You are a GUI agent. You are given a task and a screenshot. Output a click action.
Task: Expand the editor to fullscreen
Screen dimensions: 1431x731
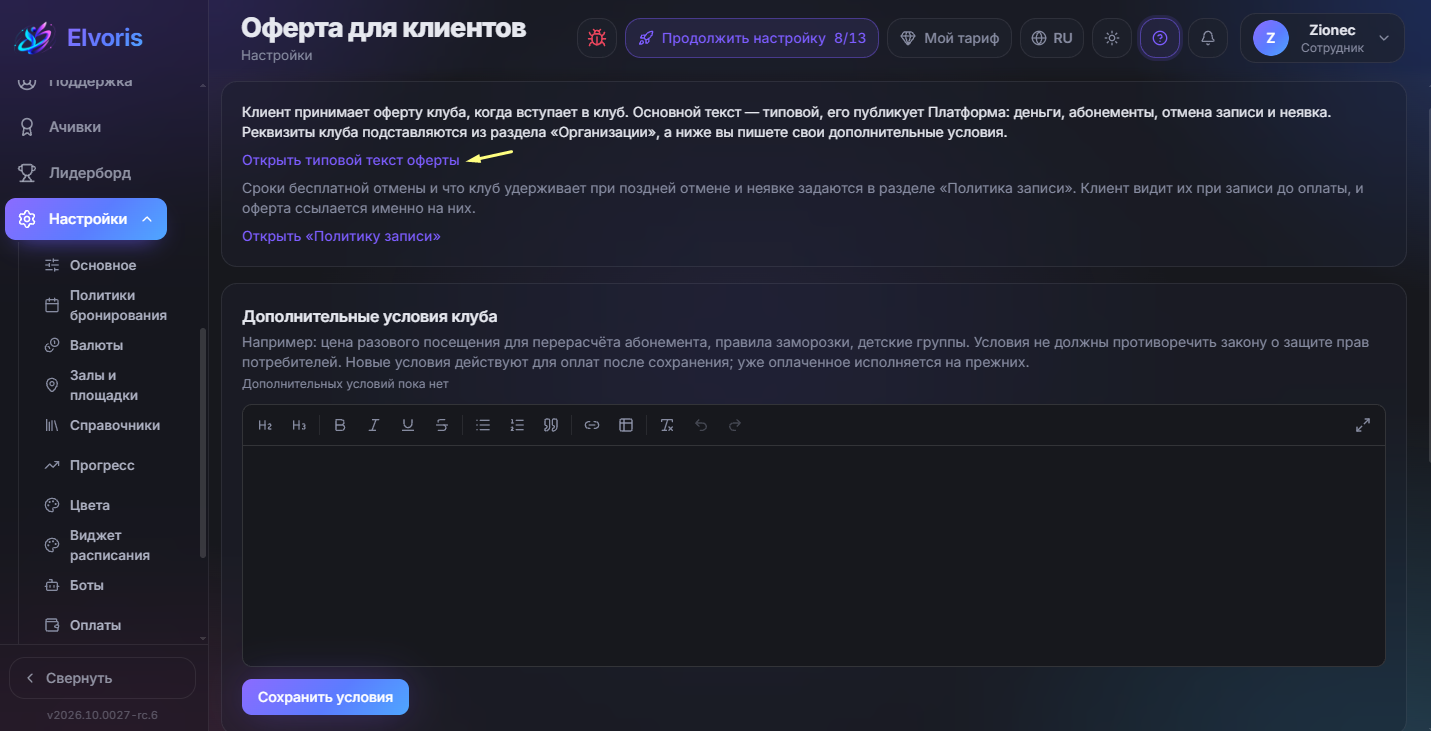(1362, 425)
